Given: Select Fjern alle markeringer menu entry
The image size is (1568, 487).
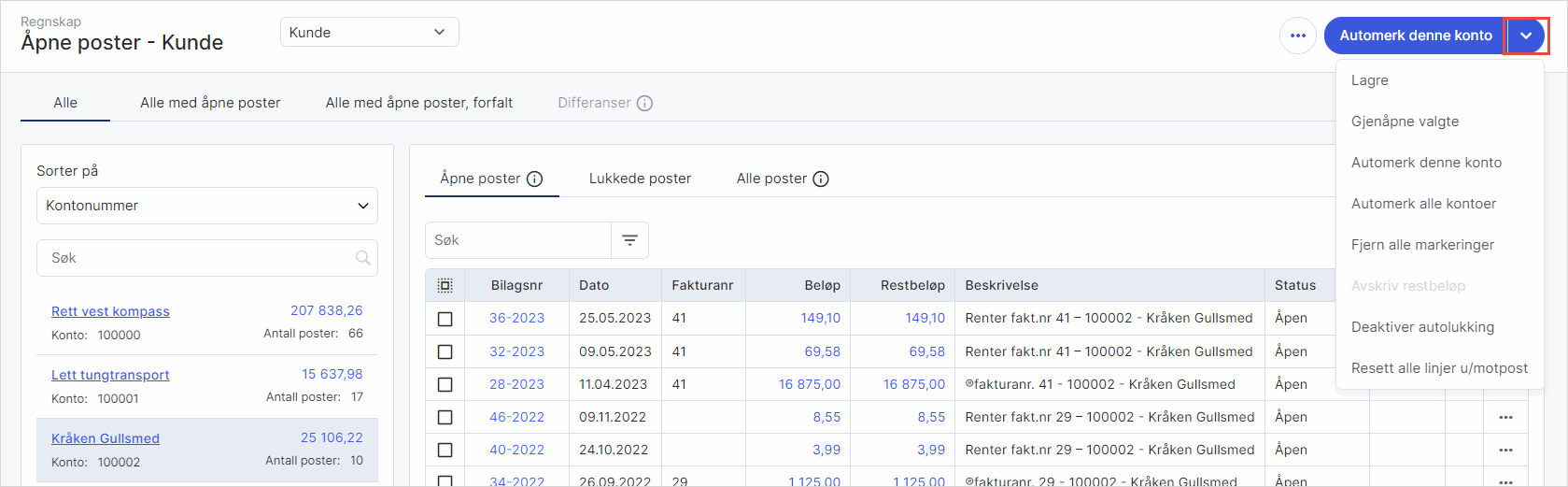Looking at the screenshot, I should click(1422, 245).
